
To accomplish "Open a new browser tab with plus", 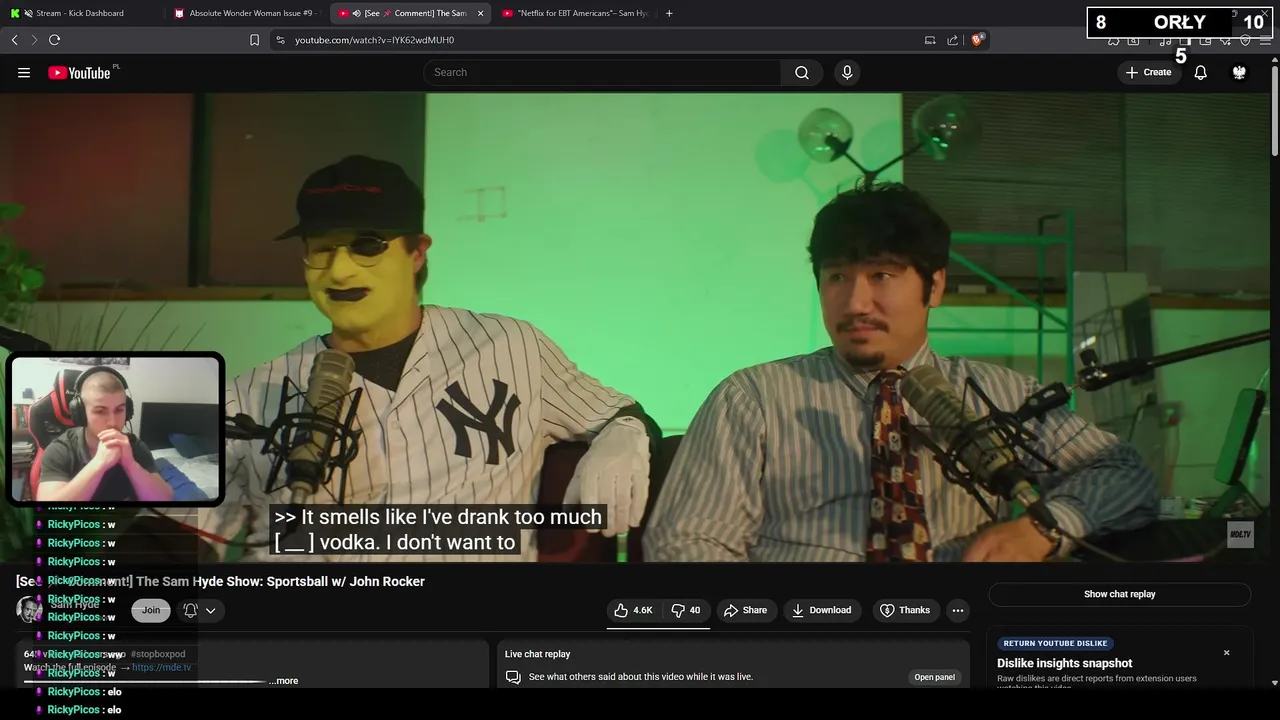I will pyautogui.click(x=669, y=13).
